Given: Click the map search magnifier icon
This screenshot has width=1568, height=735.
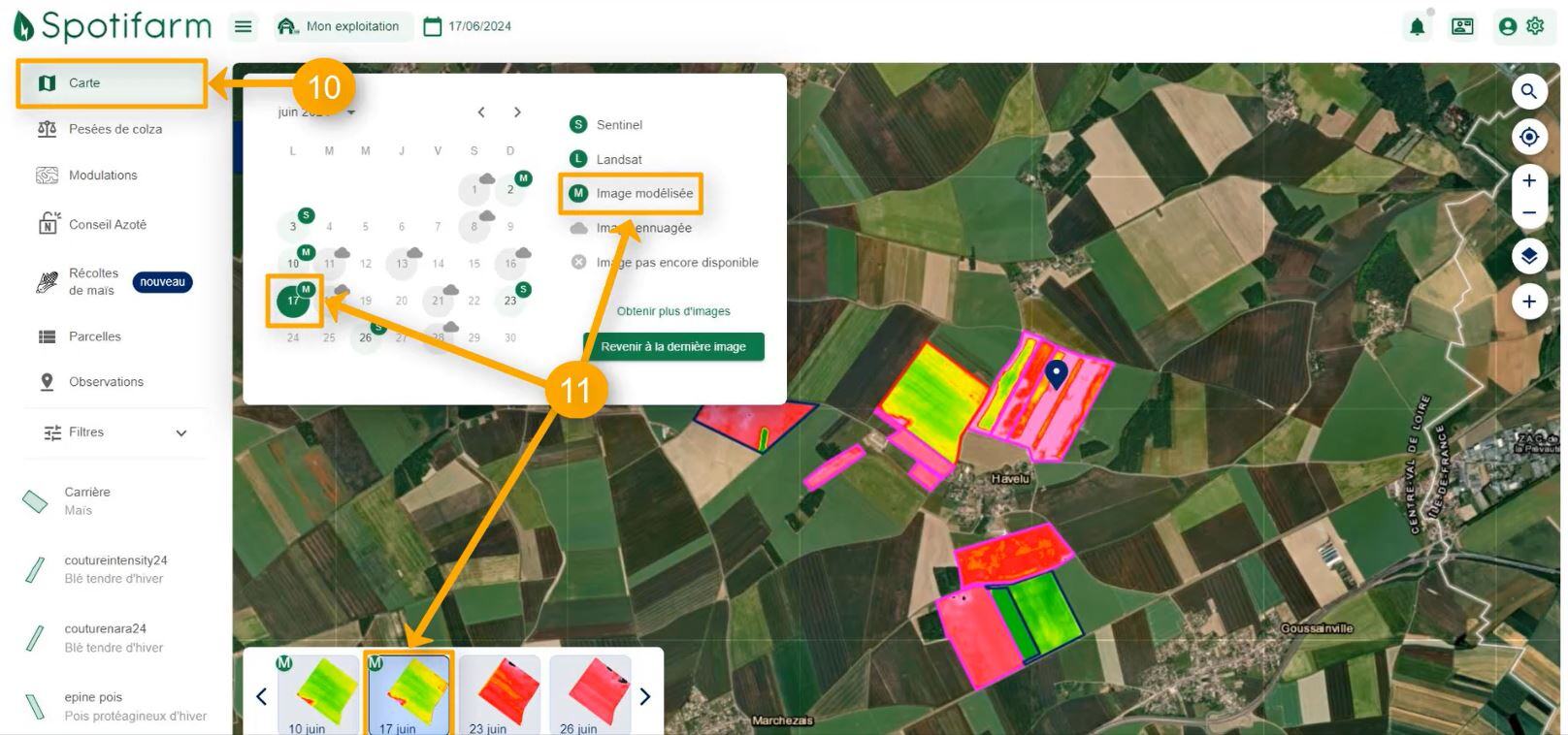Looking at the screenshot, I should point(1528,92).
